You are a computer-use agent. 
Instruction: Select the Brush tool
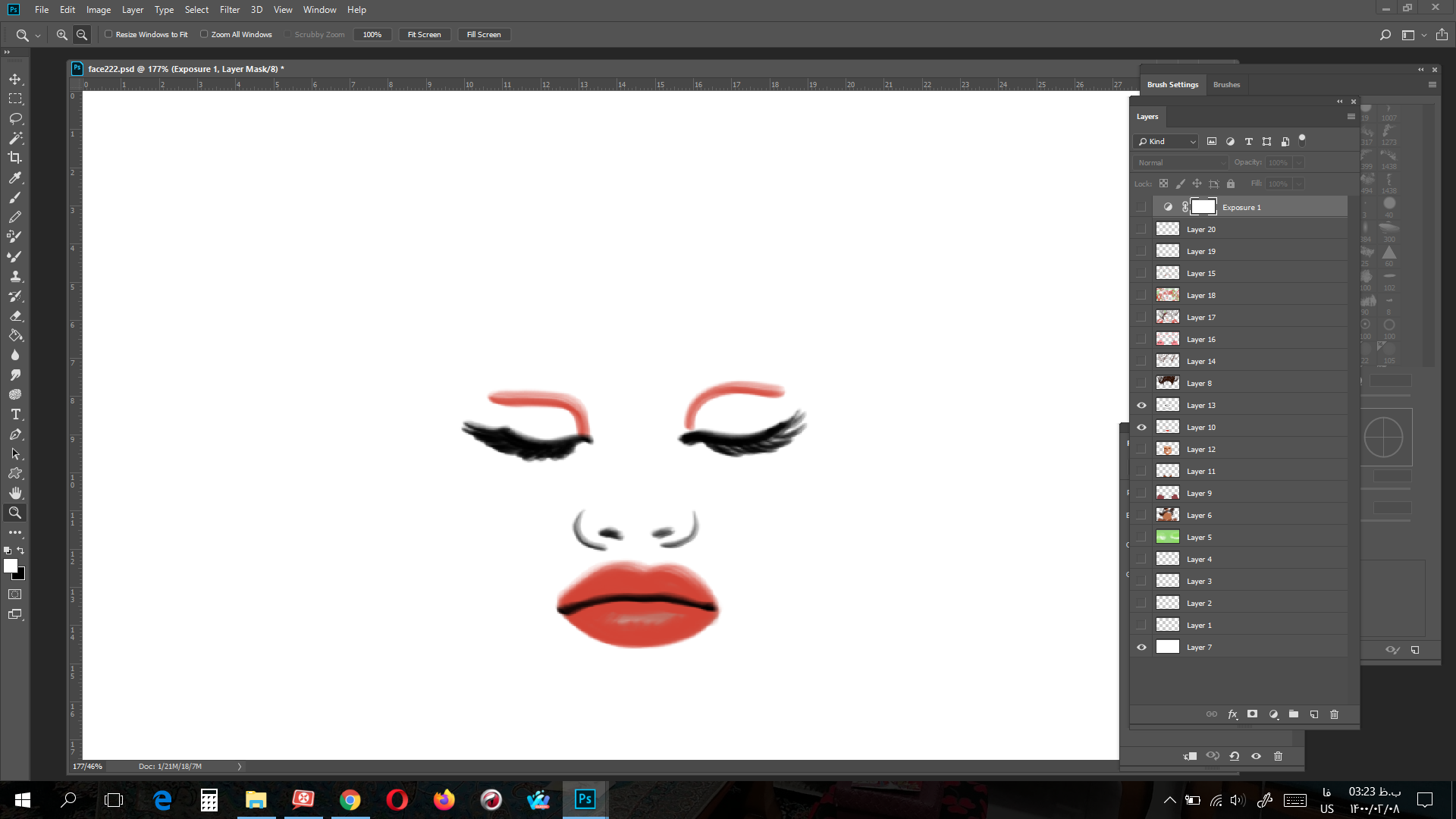[x=15, y=197]
